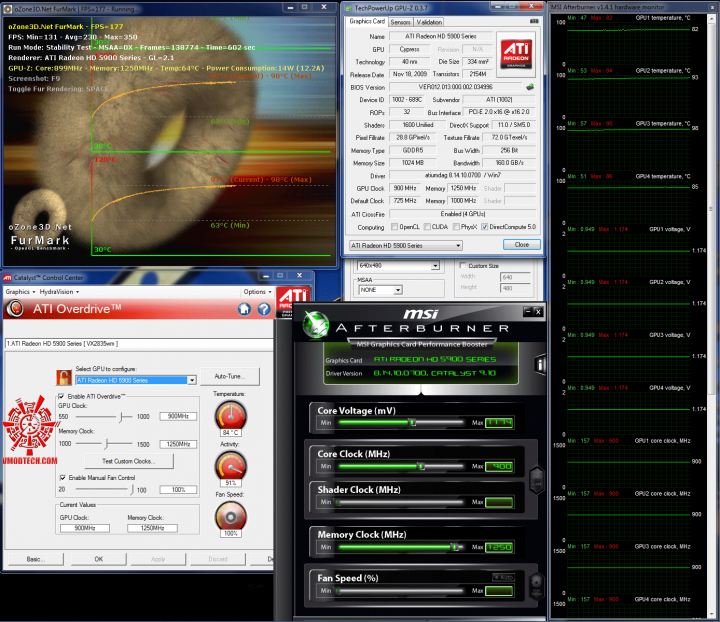Open the GPU-Z card selection dropdown

tap(405, 246)
